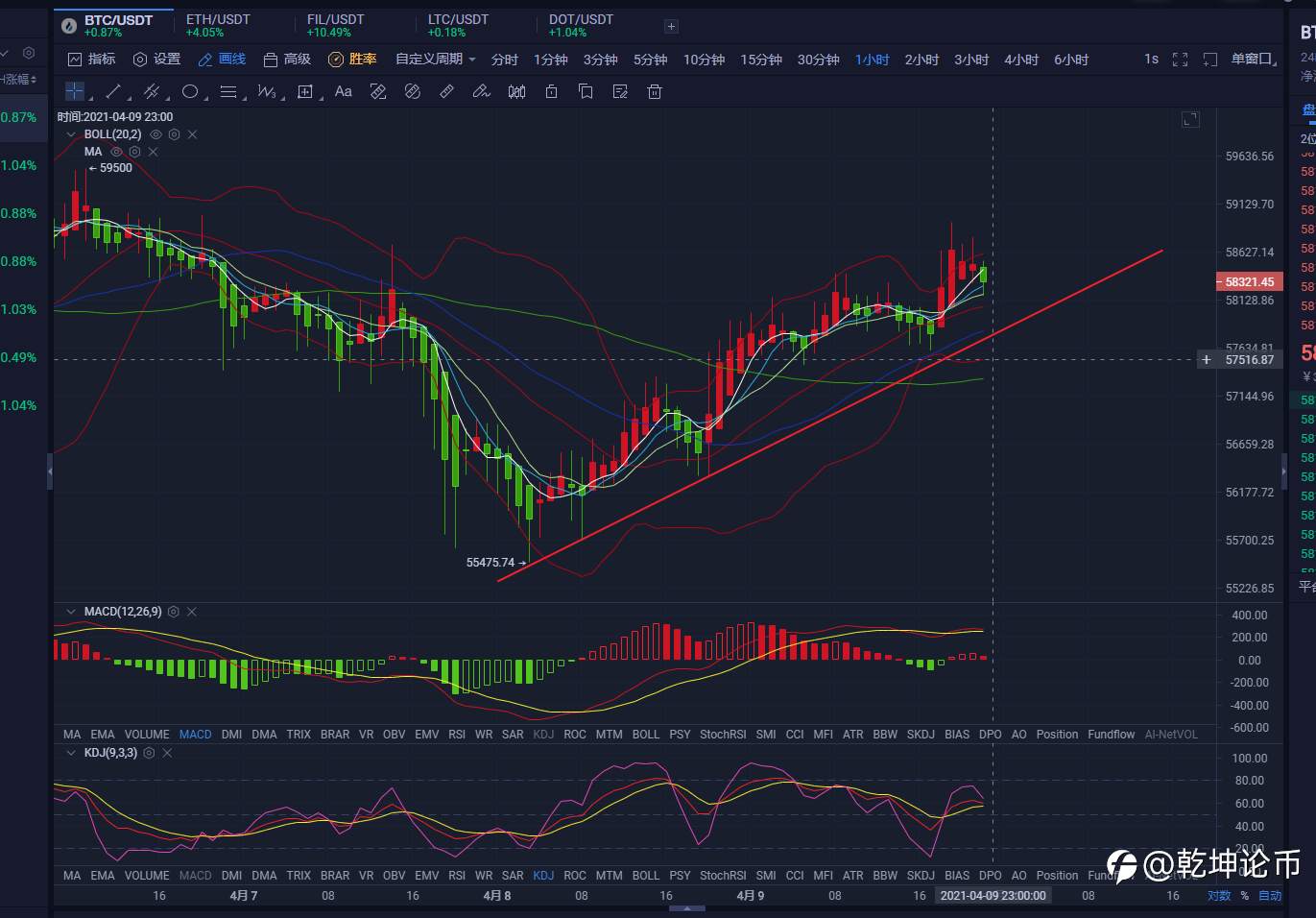
Task: Switch MACD panel to StochRSI indicator
Action: click(723, 735)
